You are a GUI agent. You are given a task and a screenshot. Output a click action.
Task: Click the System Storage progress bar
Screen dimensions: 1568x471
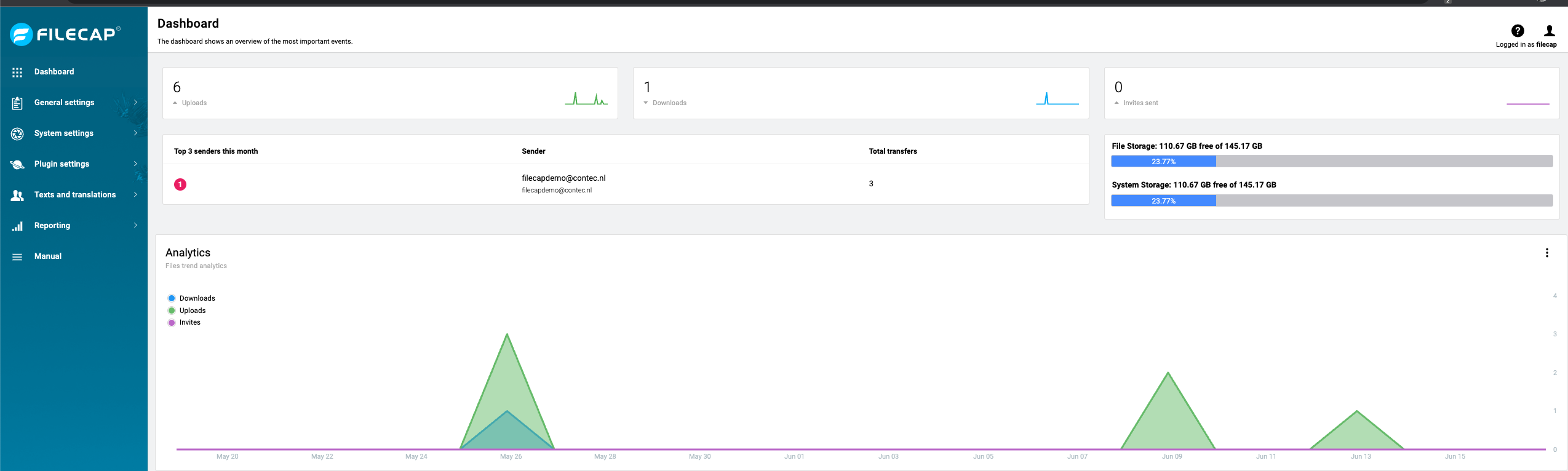tap(1332, 200)
